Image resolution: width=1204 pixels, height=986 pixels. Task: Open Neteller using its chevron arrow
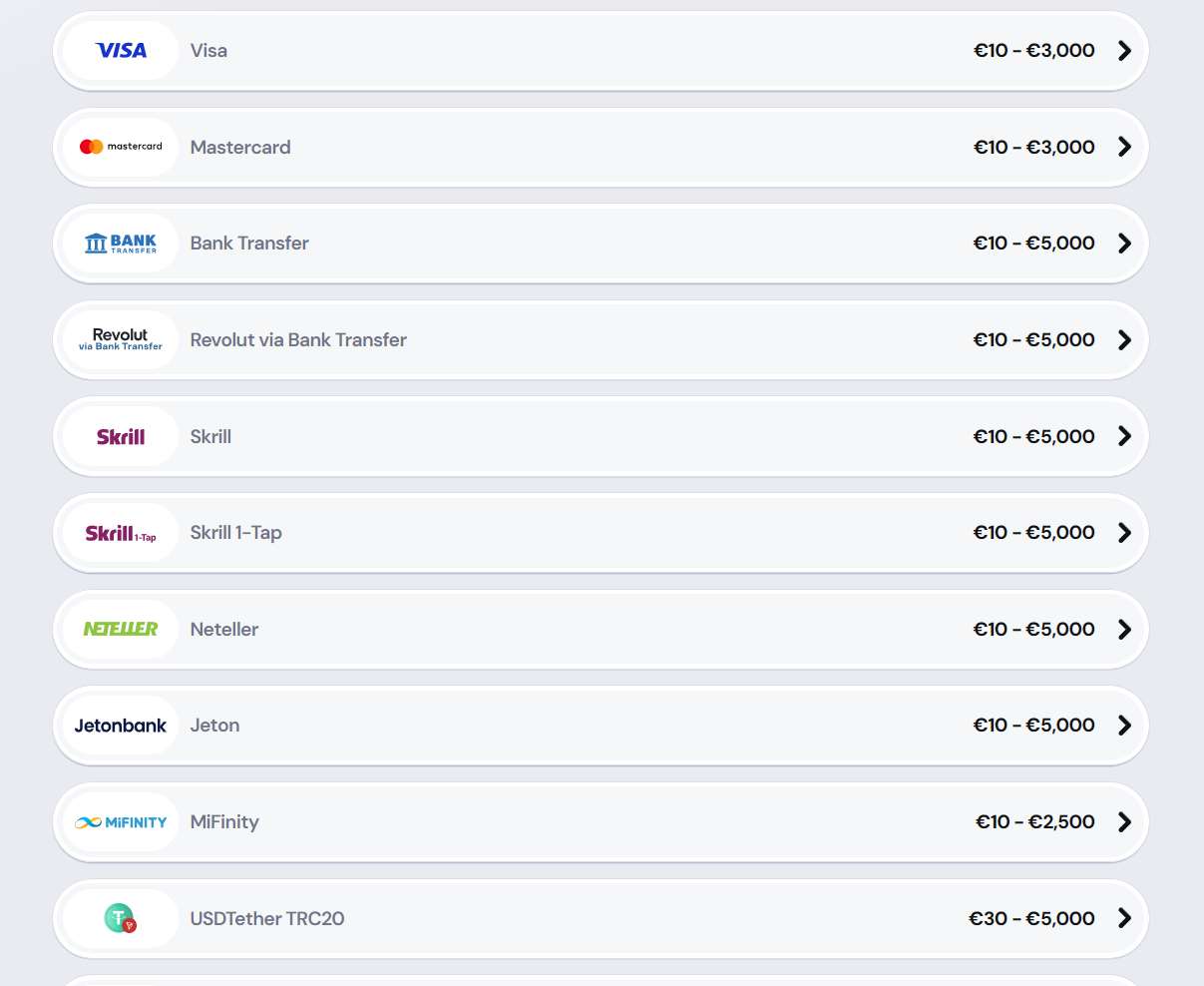(1124, 629)
